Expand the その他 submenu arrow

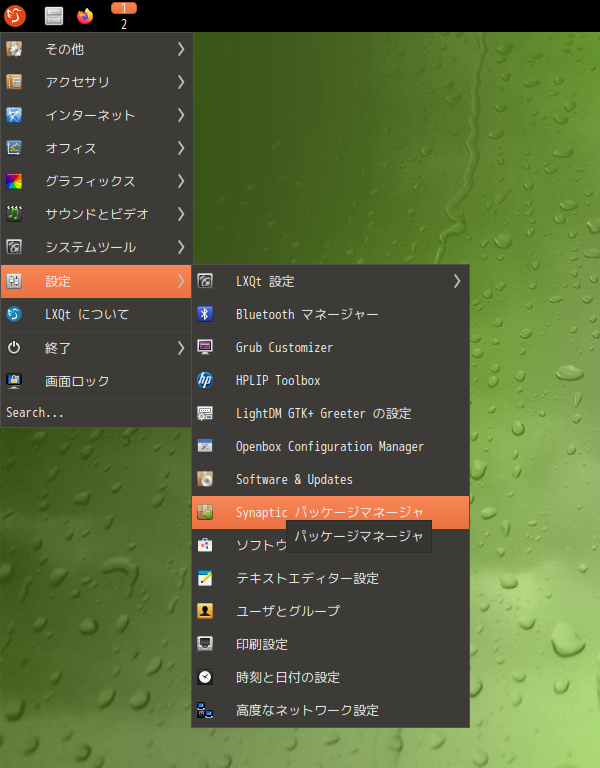click(181, 49)
